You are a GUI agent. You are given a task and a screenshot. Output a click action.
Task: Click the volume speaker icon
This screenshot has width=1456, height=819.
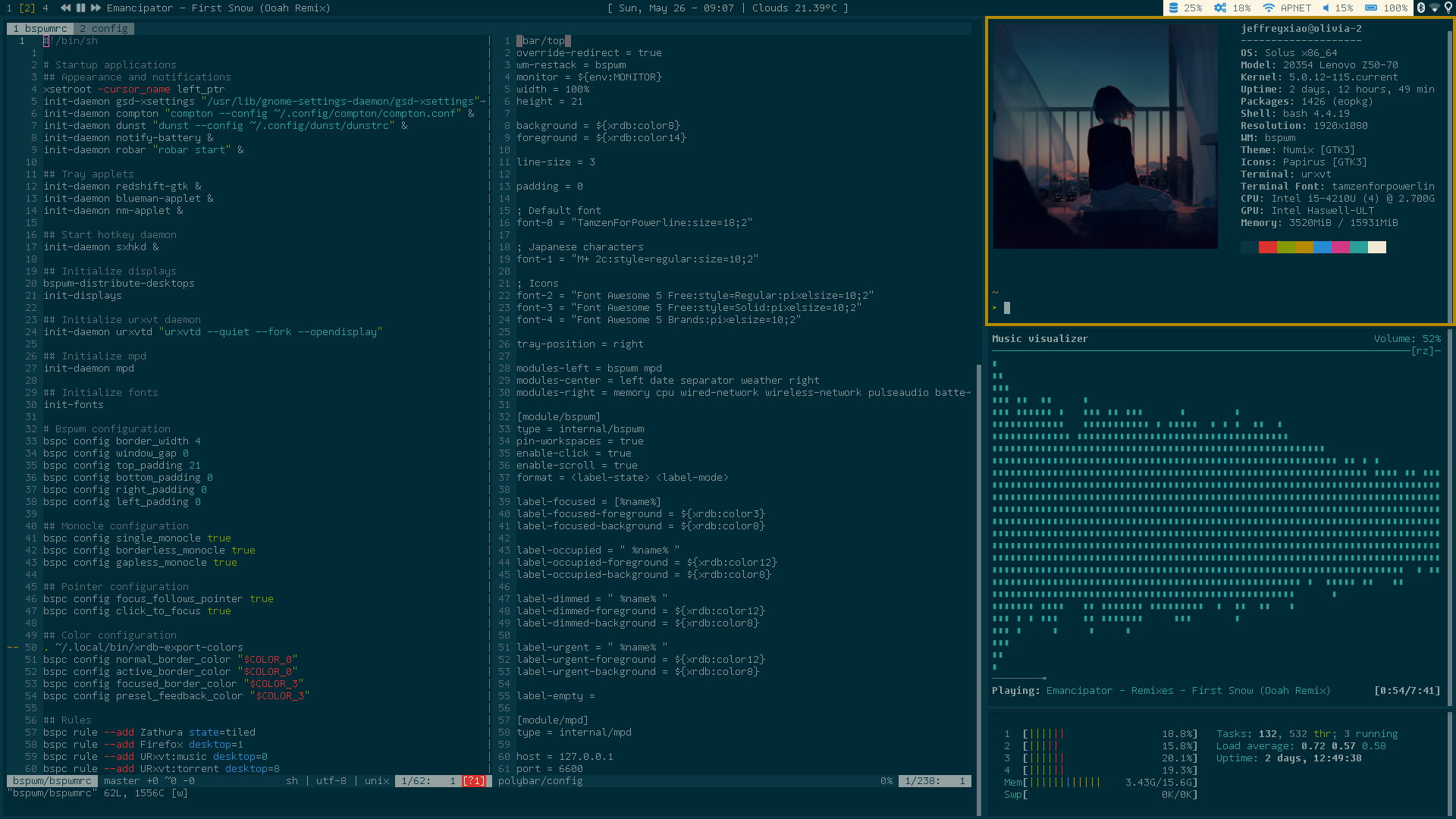pyautogui.click(x=1326, y=8)
